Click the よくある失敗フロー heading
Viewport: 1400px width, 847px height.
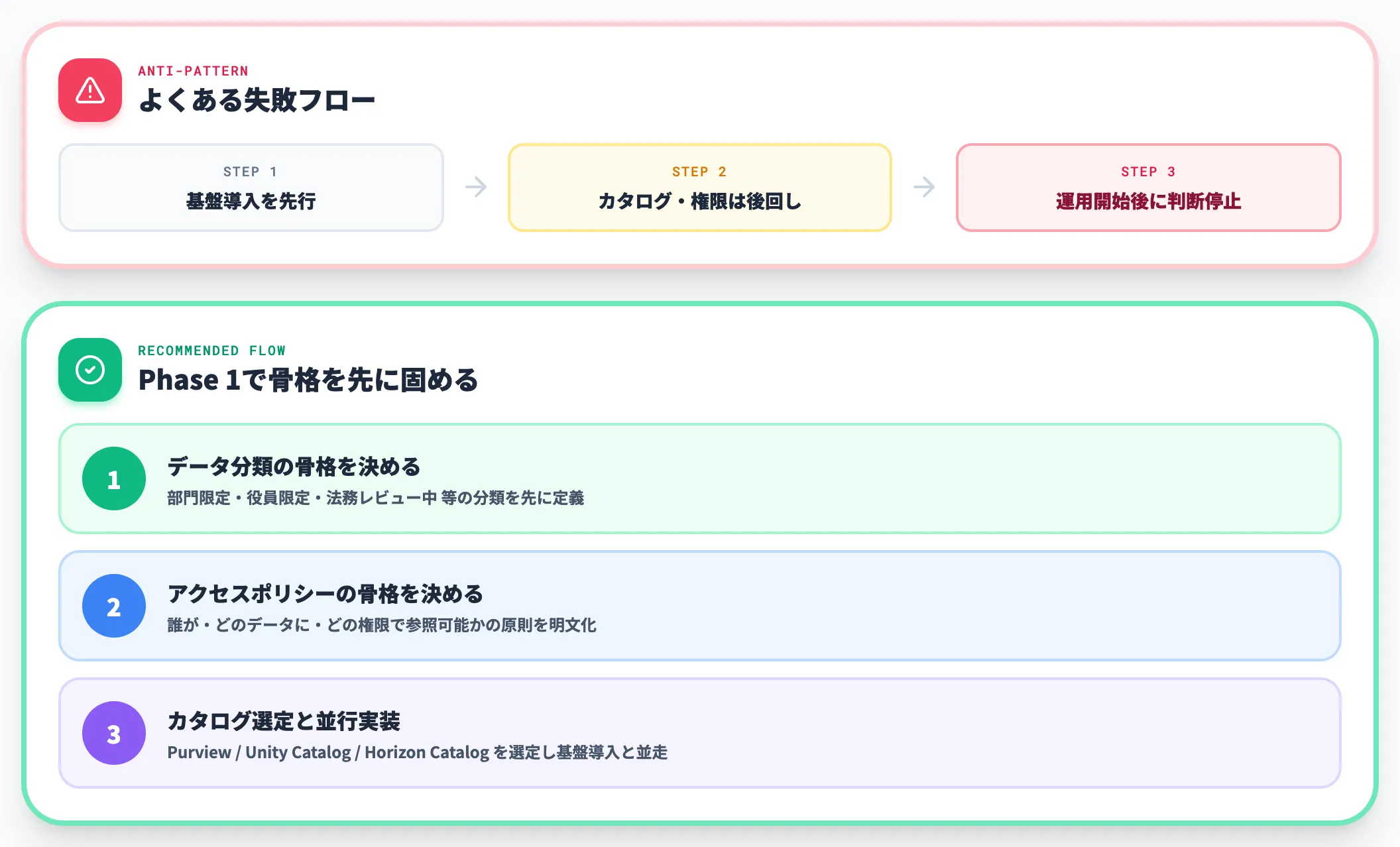tap(257, 101)
